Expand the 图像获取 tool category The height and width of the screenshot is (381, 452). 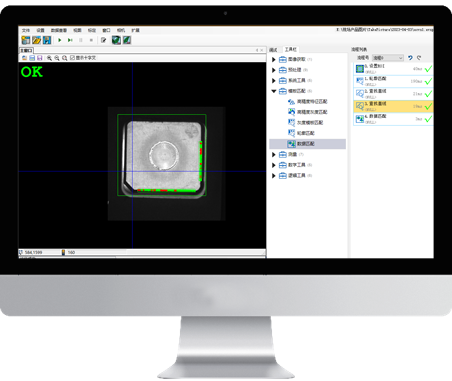click(274, 60)
